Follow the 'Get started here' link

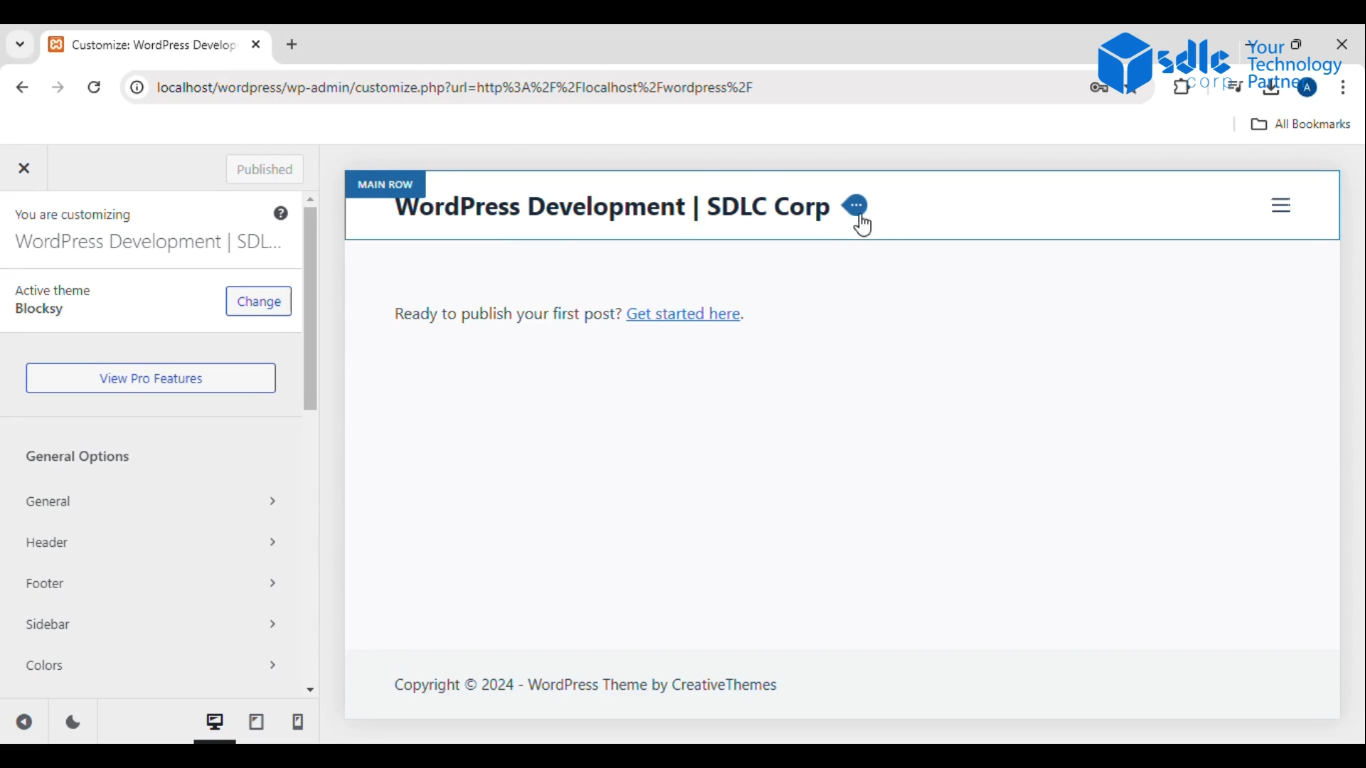click(683, 314)
